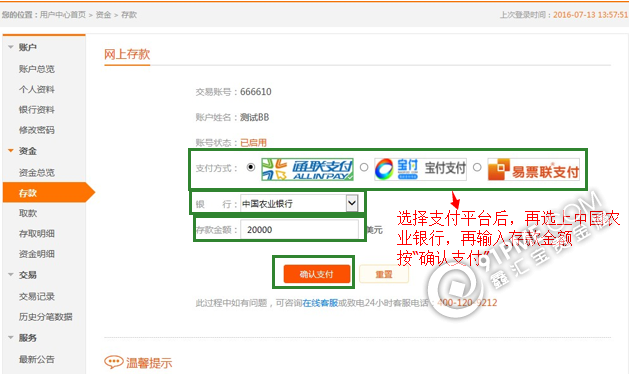
Task: Click the 存款金额 amount input field
Action: (299, 230)
